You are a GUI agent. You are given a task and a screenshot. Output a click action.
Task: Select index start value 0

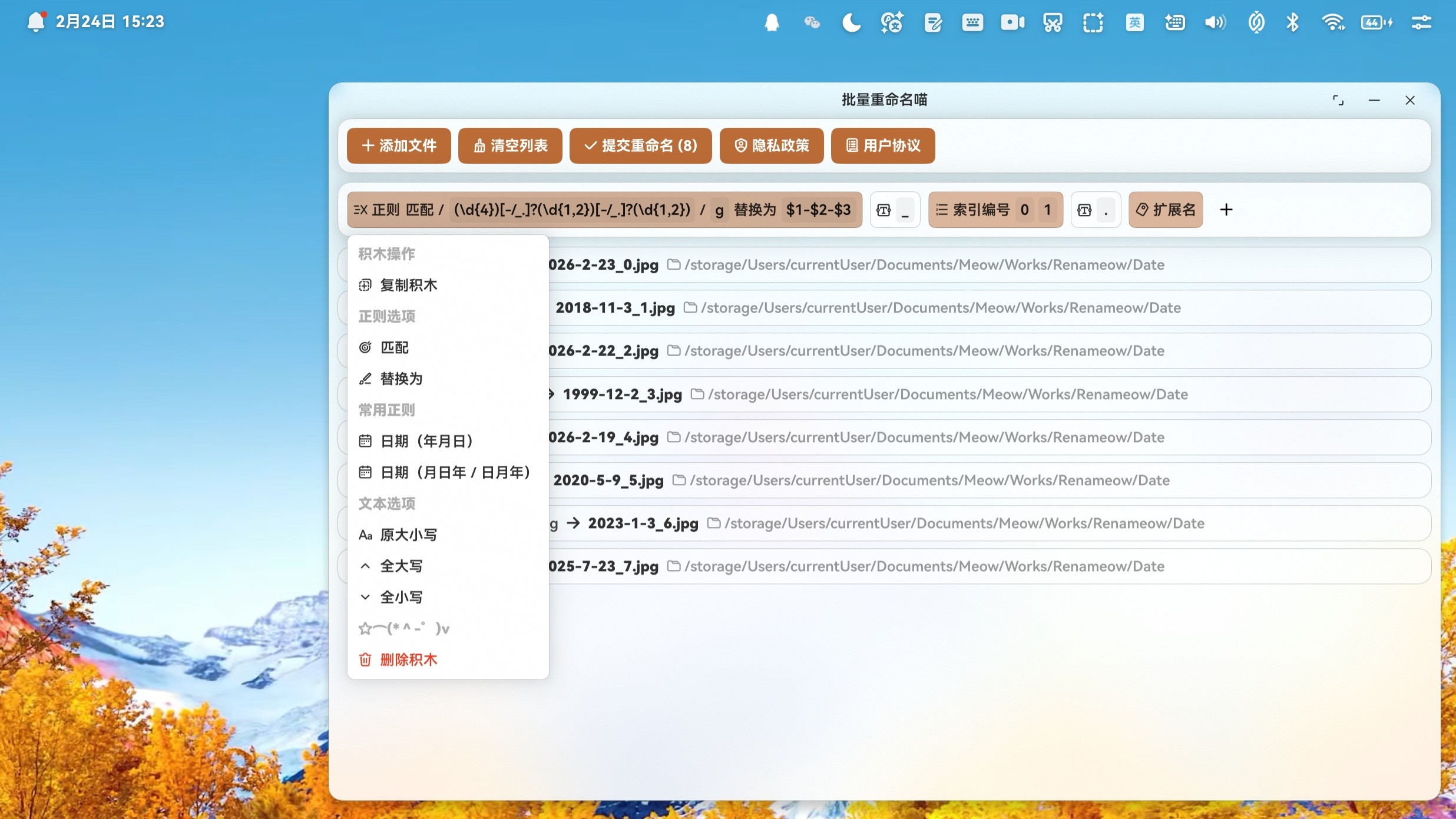1024,210
